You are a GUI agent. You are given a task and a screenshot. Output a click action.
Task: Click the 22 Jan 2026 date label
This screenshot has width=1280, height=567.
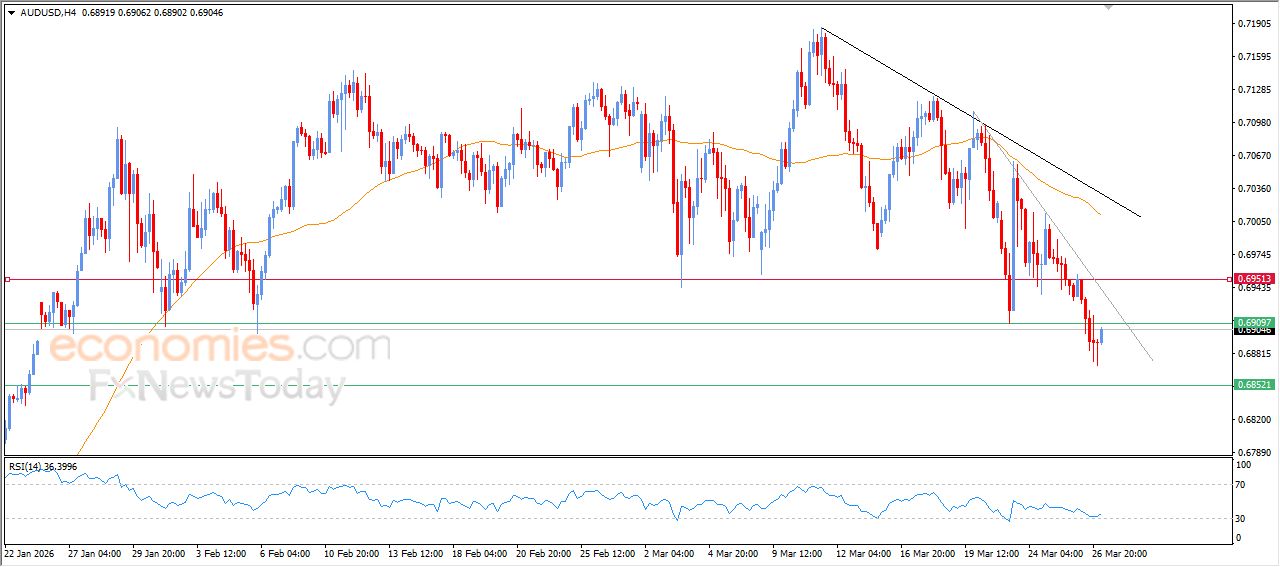coord(29,552)
